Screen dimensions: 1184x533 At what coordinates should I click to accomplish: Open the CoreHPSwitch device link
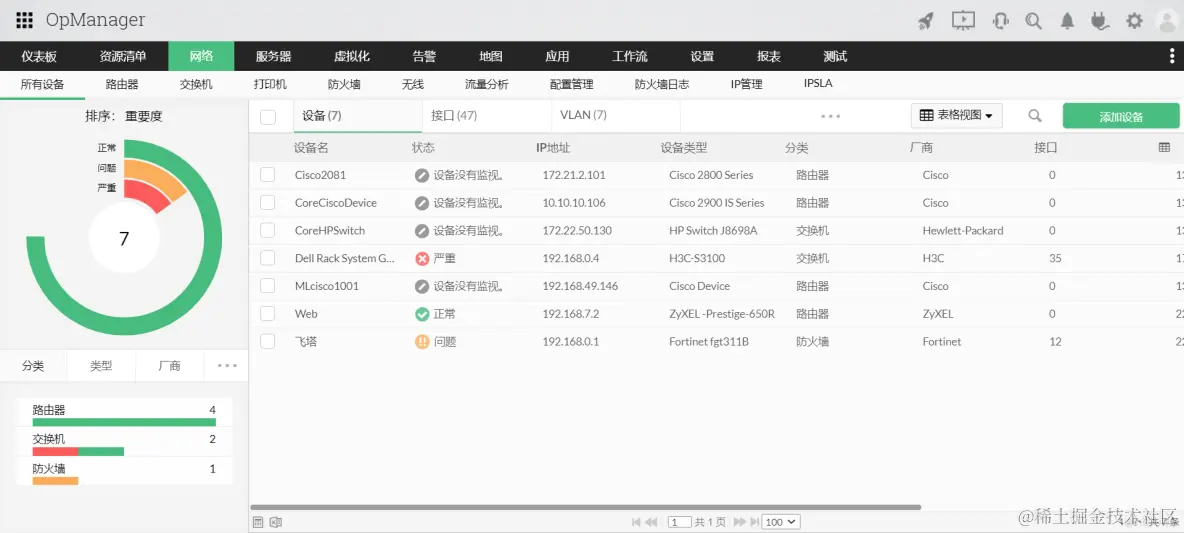330,231
